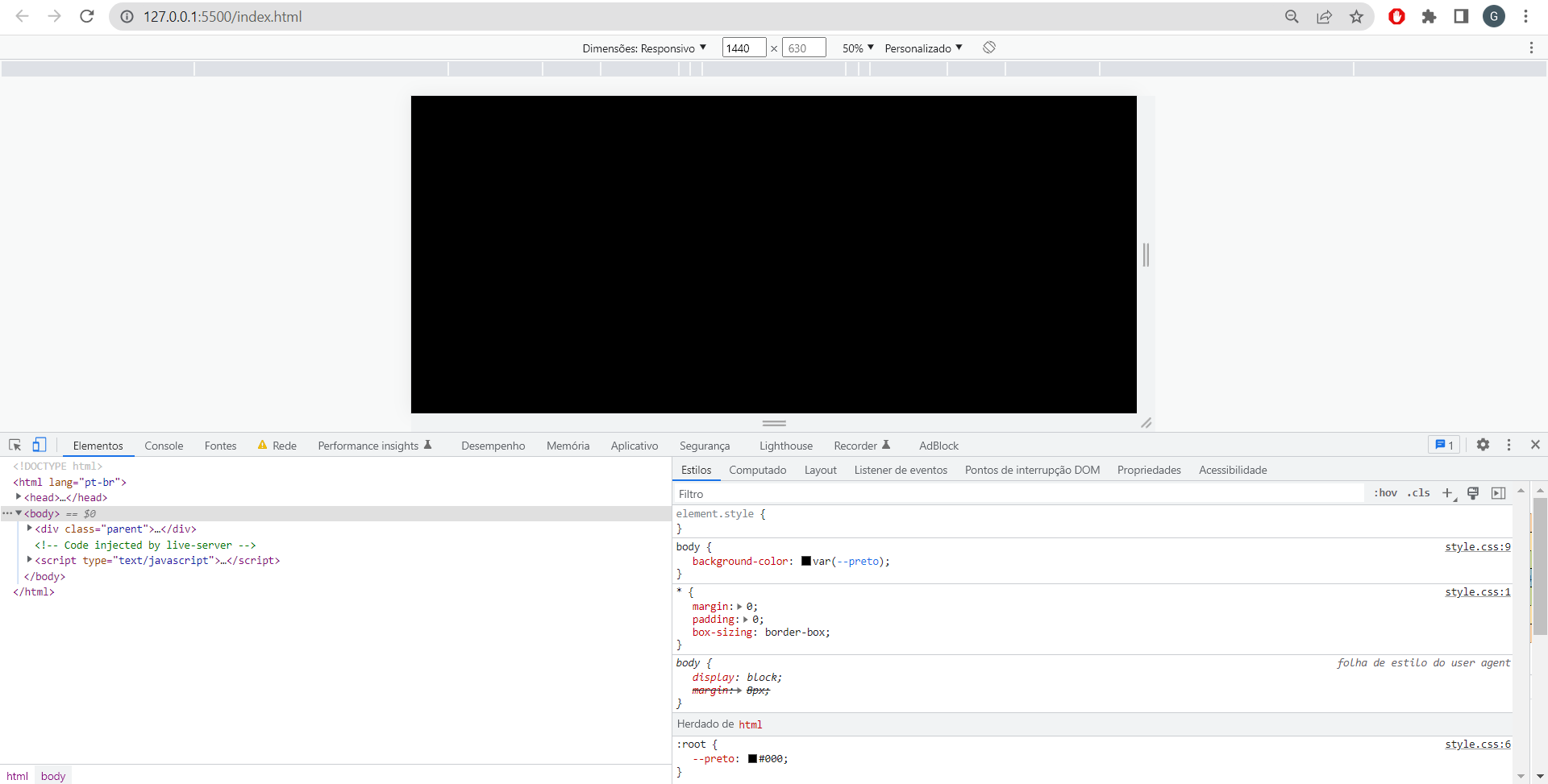
Task: Open the style.css:6 source link
Action: click(1477, 744)
